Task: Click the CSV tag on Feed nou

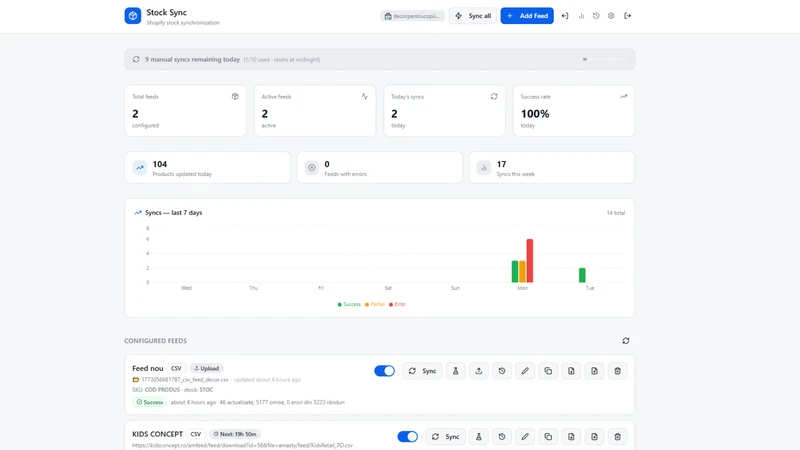Action: [x=176, y=368]
